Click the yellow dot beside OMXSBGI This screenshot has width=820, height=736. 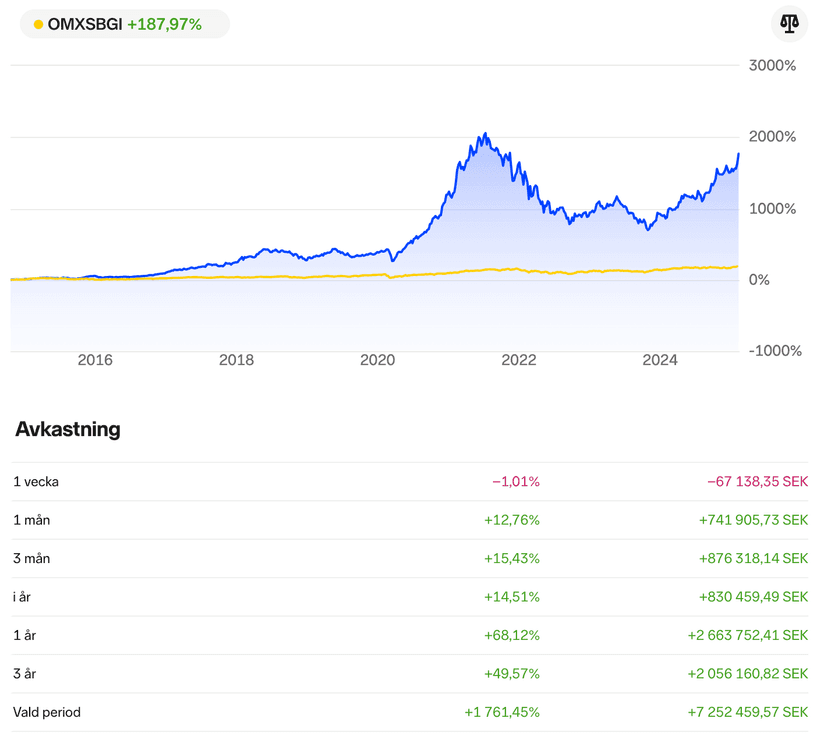(x=38, y=24)
